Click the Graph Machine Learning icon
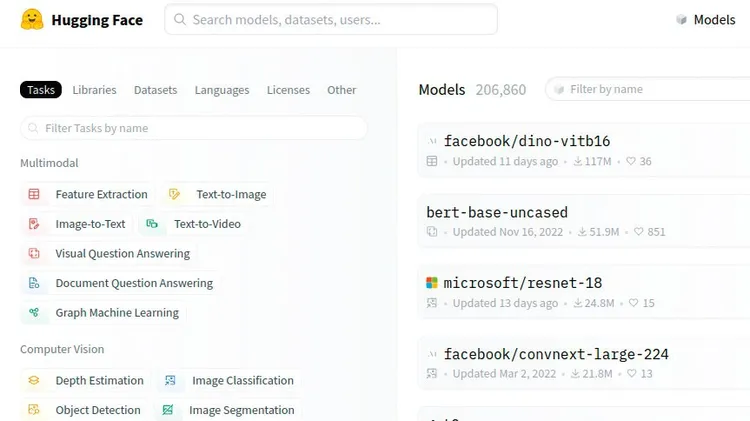The width and height of the screenshot is (750, 421). pos(34,313)
